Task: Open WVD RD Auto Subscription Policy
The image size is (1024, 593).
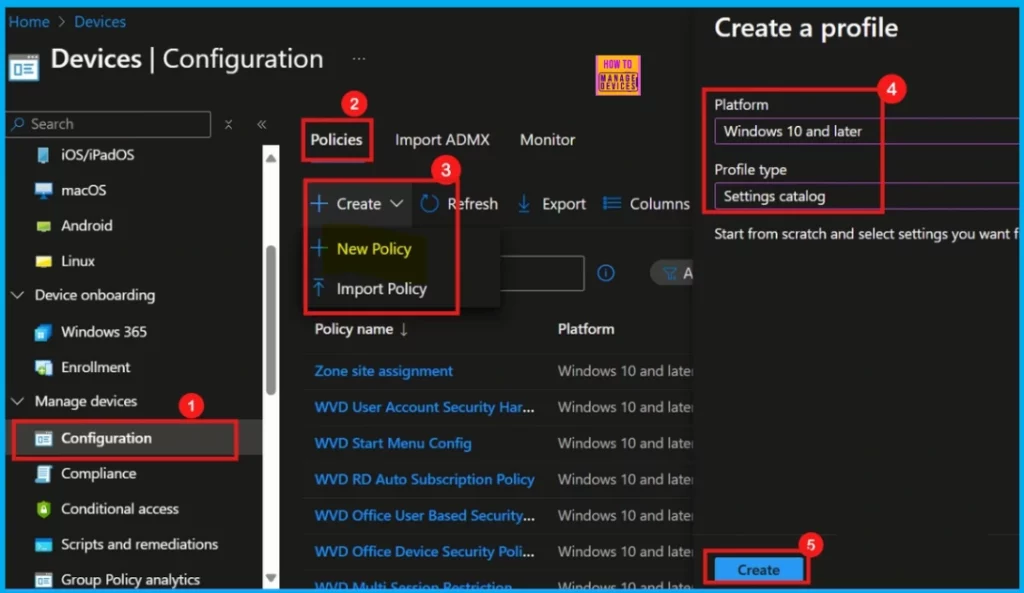Action: point(424,479)
